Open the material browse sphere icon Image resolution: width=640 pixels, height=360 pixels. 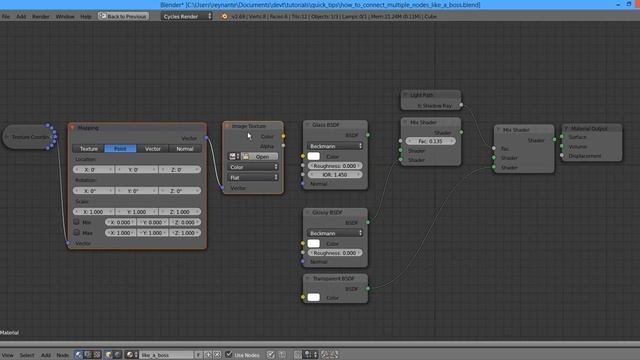[x=132, y=355]
